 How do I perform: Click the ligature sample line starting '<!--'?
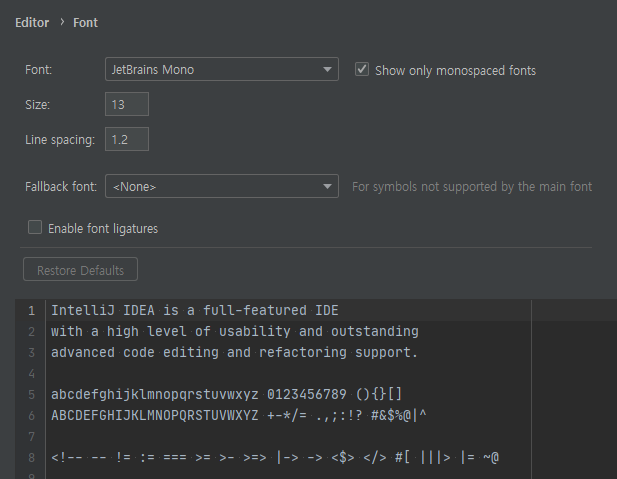[275, 457]
